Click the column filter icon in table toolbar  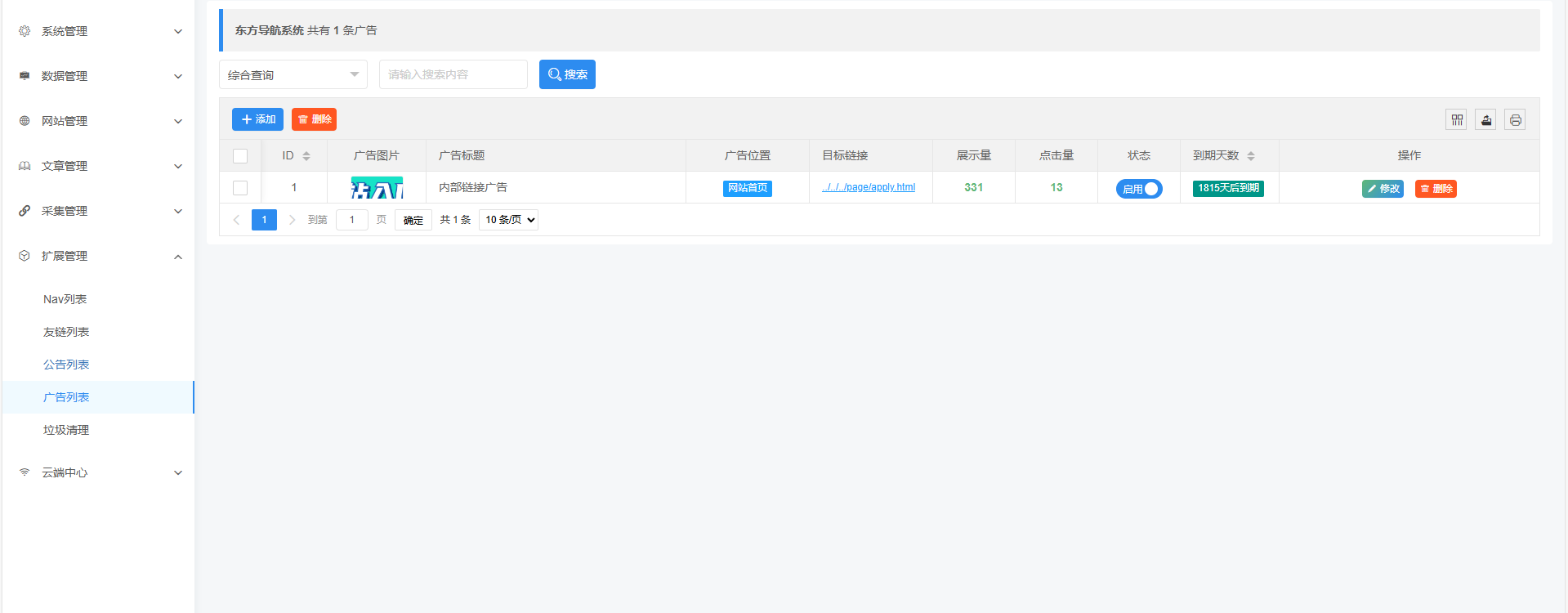tap(1457, 120)
